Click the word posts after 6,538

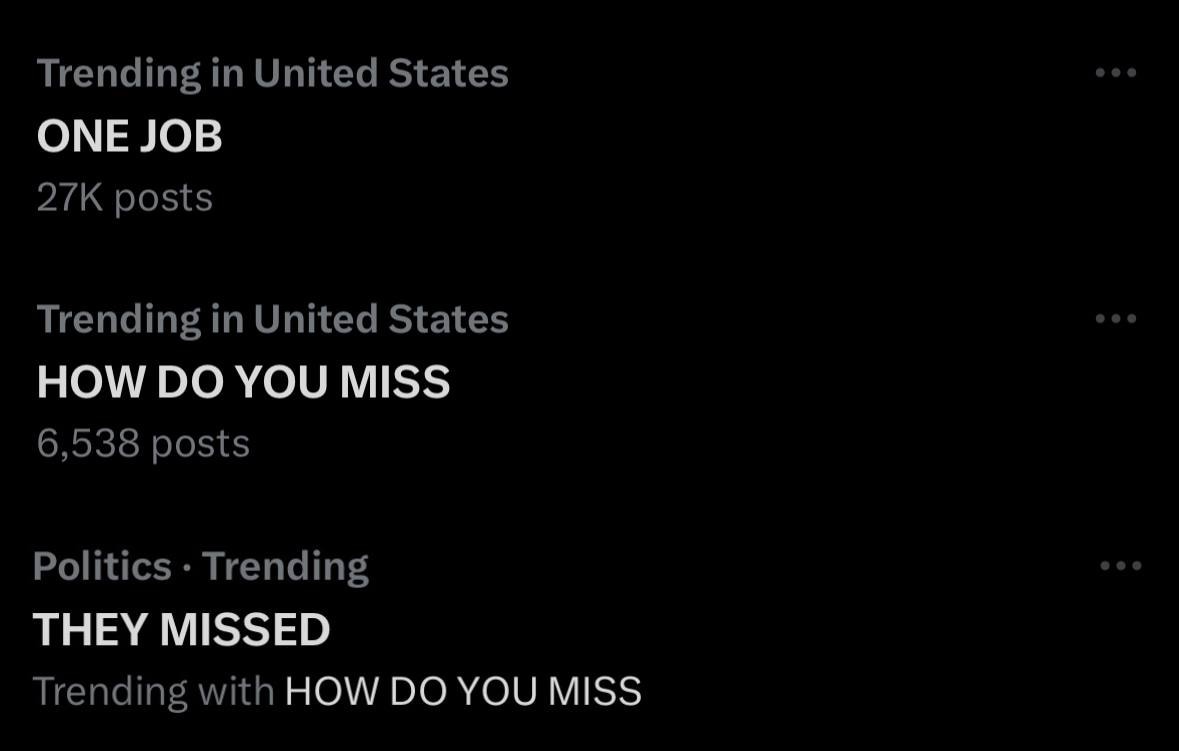point(200,444)
